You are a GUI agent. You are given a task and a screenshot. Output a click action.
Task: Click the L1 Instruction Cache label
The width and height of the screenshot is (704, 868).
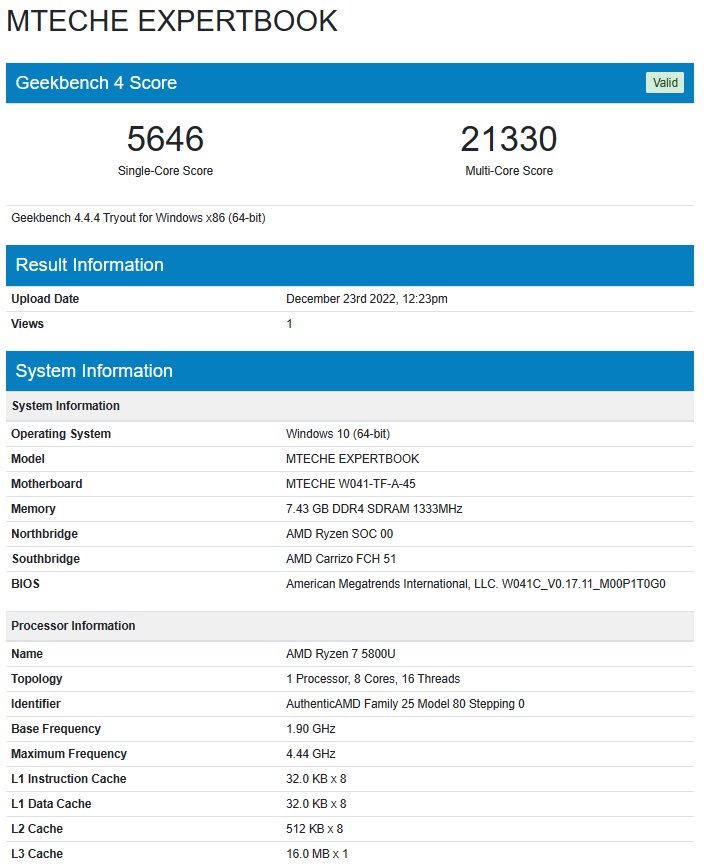click(69, 779)
